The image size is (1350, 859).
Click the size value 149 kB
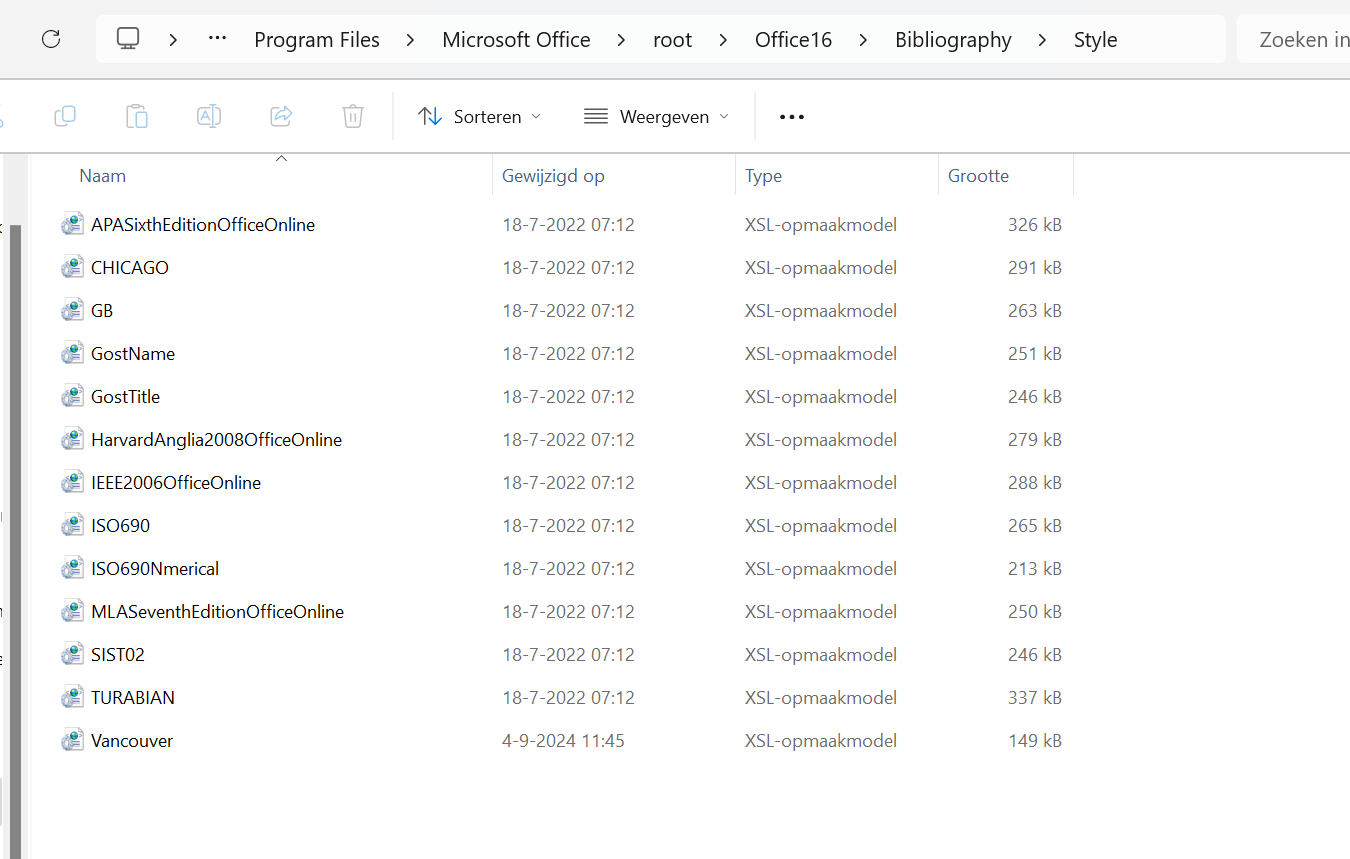tap(1035, 741)
